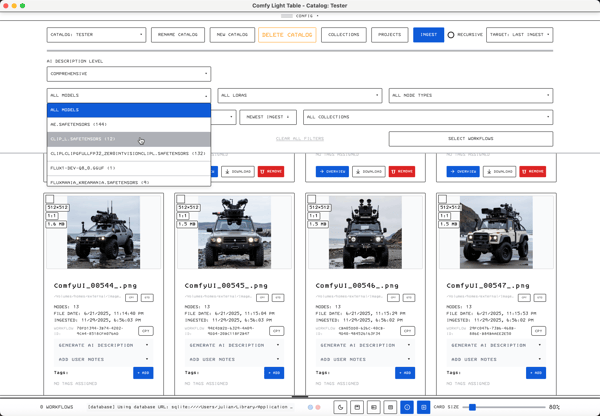
Task: Click the New Catalog button
Action: [x=232, y=35]
